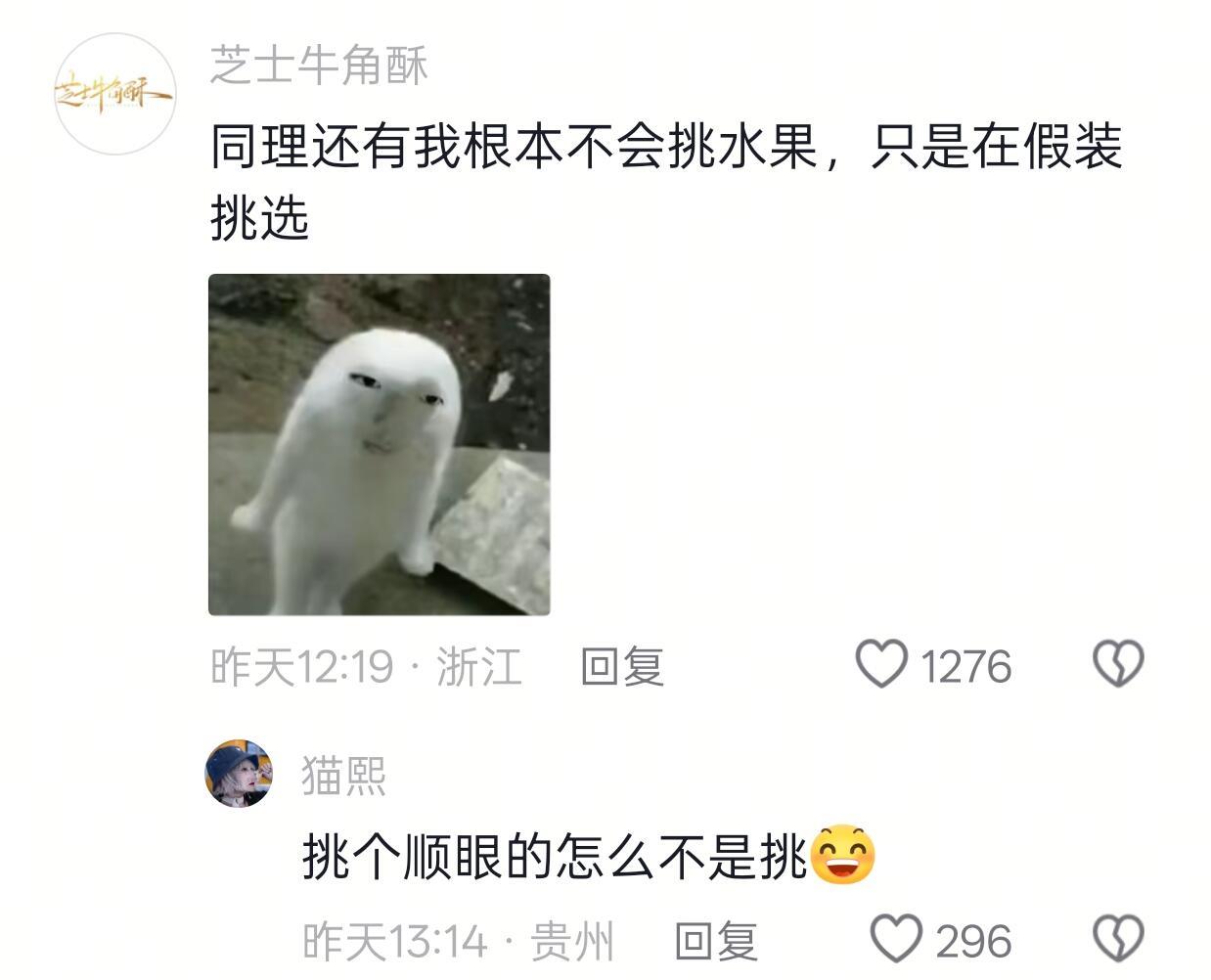
Task: Open username 芝士牛角酥 profile link
Action: coord(319,66)
